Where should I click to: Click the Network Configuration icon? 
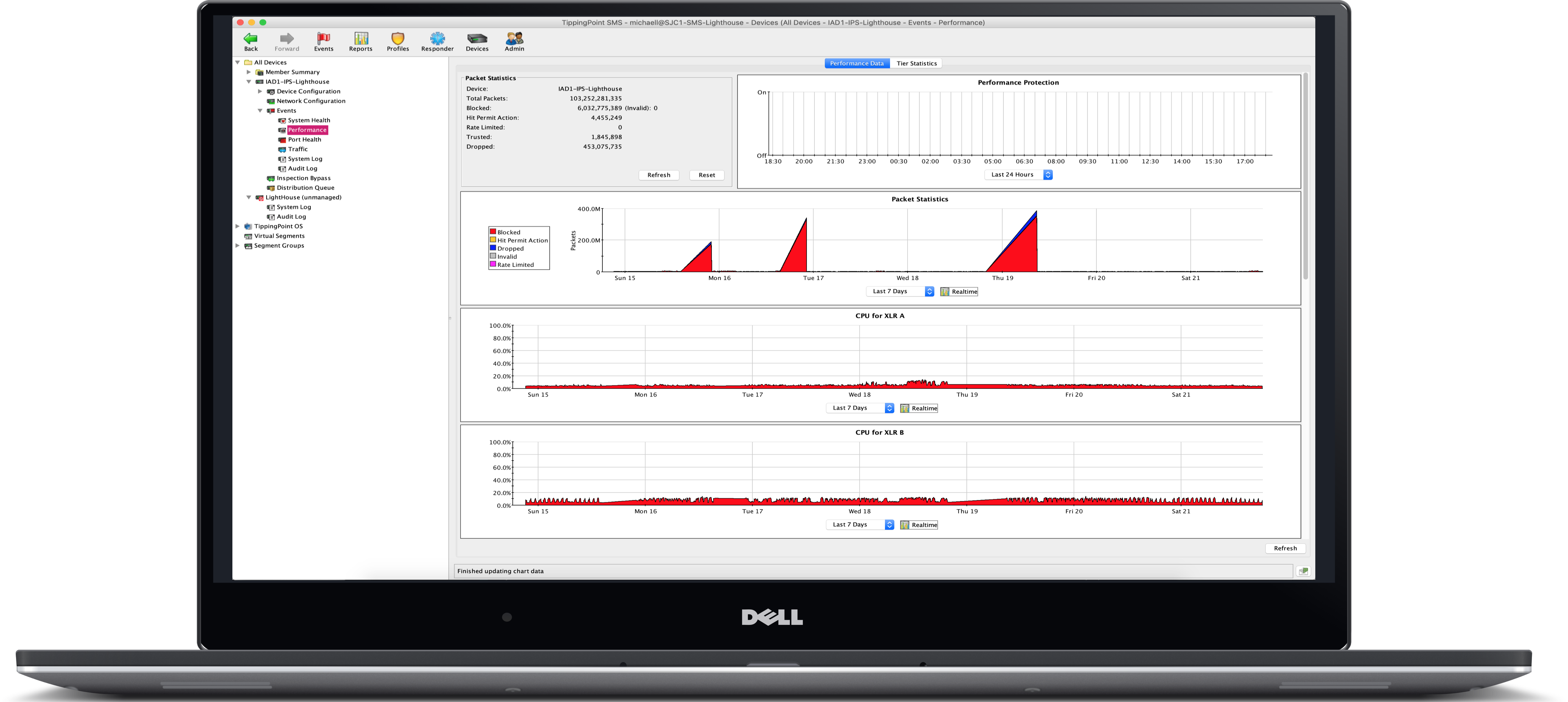coord(271,101)
